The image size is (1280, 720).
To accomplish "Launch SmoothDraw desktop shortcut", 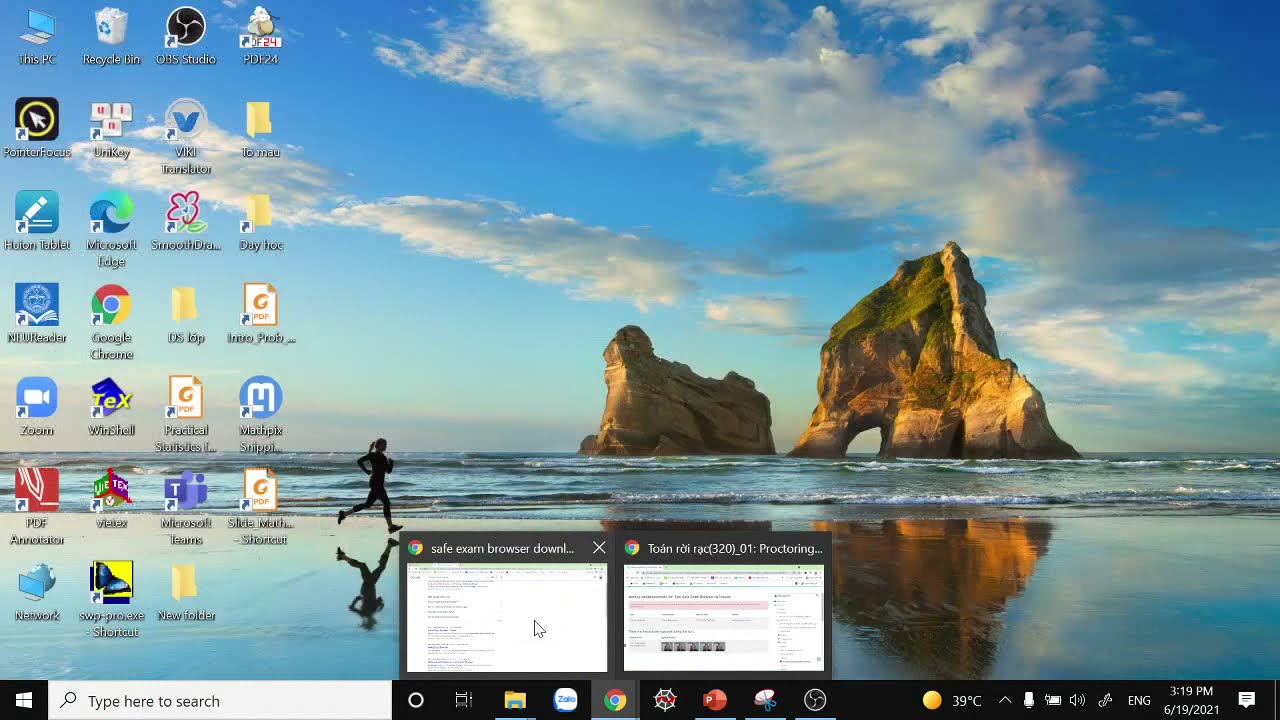I will (185, 222).
